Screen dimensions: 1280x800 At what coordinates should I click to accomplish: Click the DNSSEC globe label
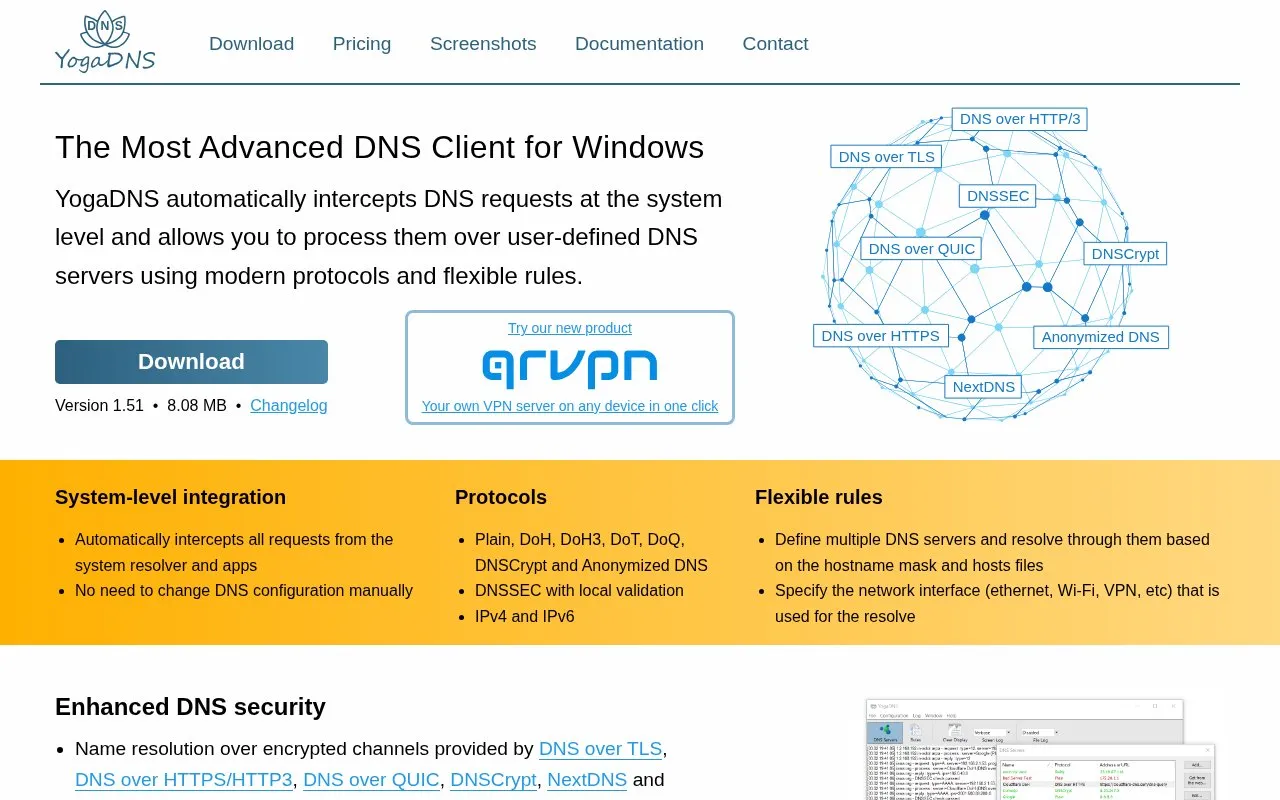[x=998, y=196]
